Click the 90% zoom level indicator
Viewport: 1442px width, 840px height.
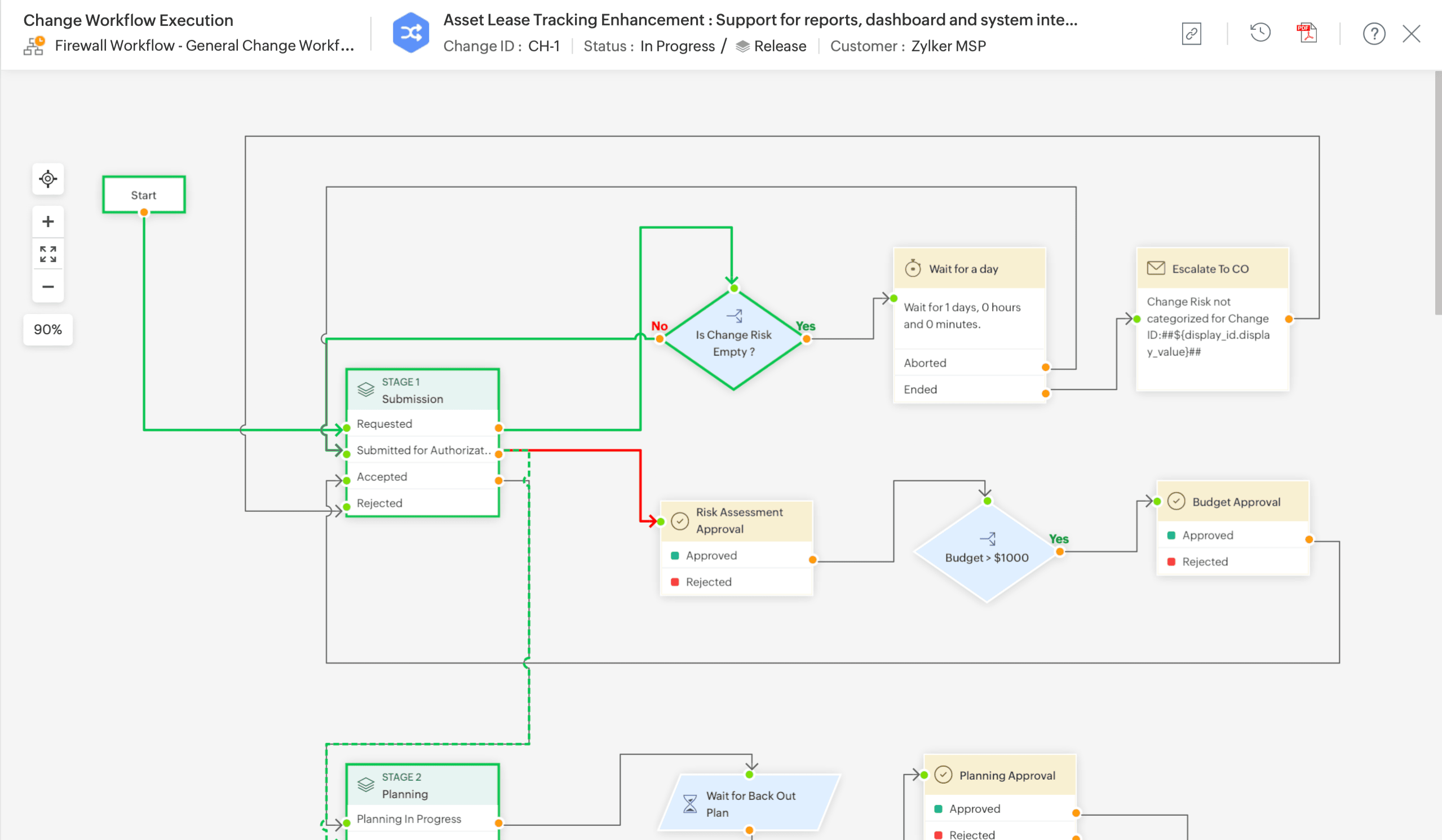pyautogui.click(x=47, y=329)
